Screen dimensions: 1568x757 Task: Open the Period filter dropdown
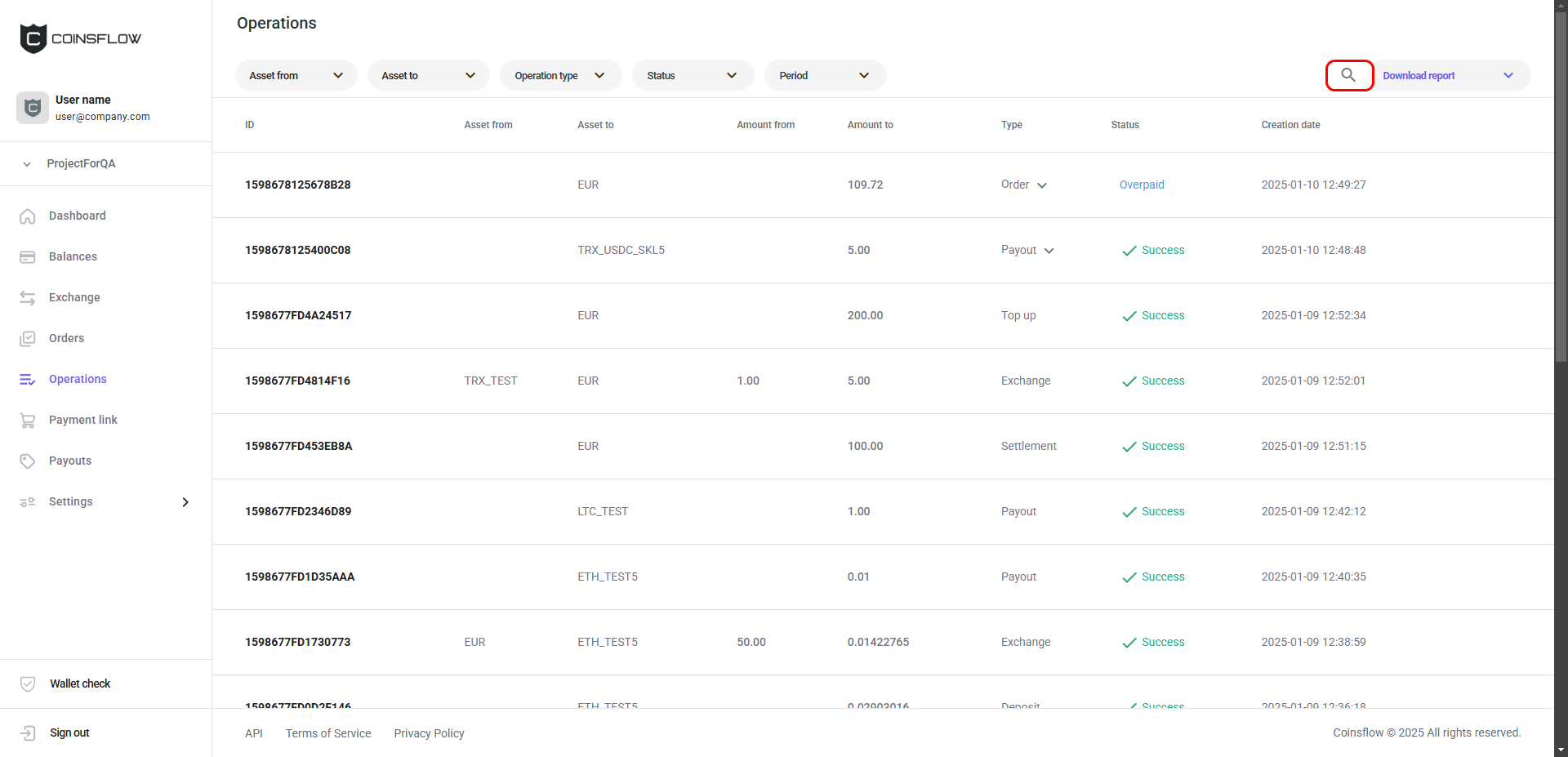coord(825,76)
